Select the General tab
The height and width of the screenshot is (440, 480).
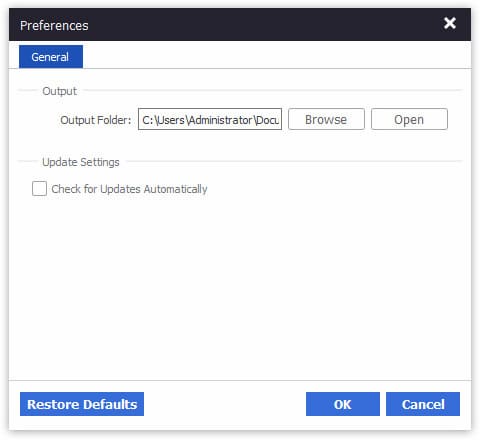51,57
